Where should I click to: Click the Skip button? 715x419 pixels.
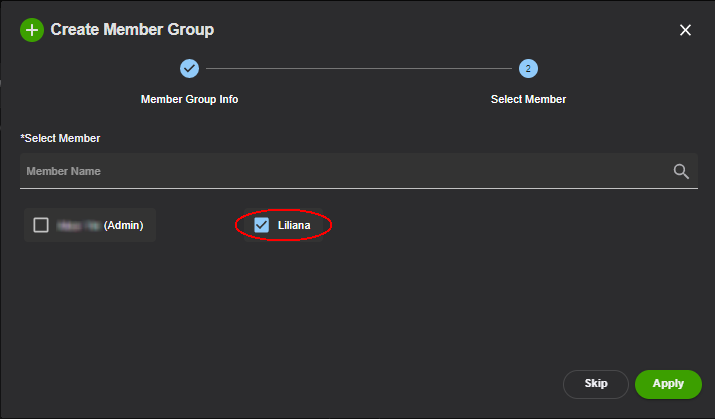click(596, 384)
